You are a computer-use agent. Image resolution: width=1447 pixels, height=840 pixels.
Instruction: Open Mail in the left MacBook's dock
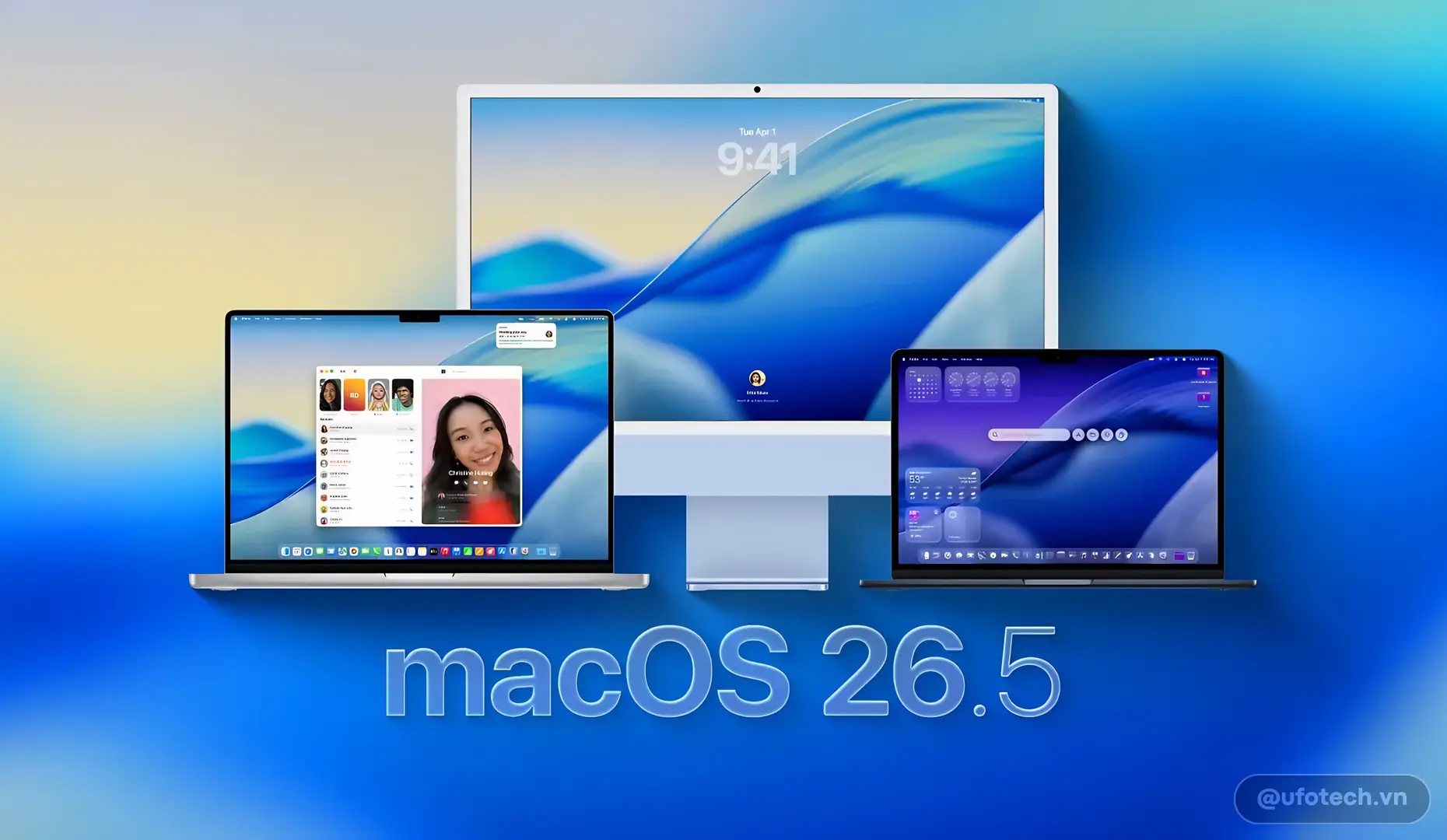[331, 551]
